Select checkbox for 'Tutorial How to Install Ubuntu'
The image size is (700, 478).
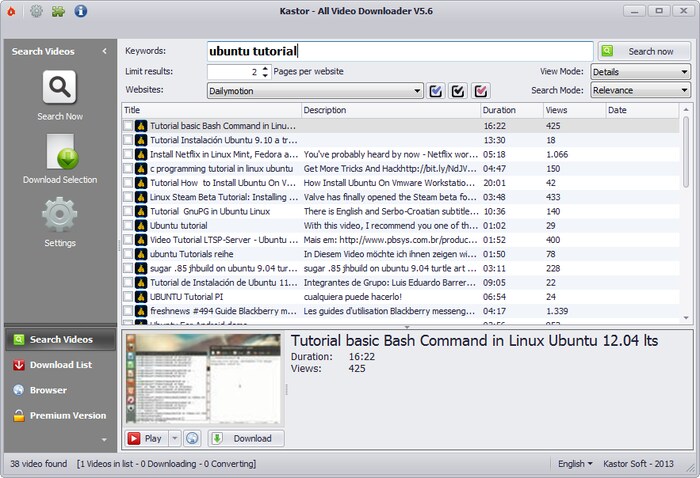click(x=129, y=183)
